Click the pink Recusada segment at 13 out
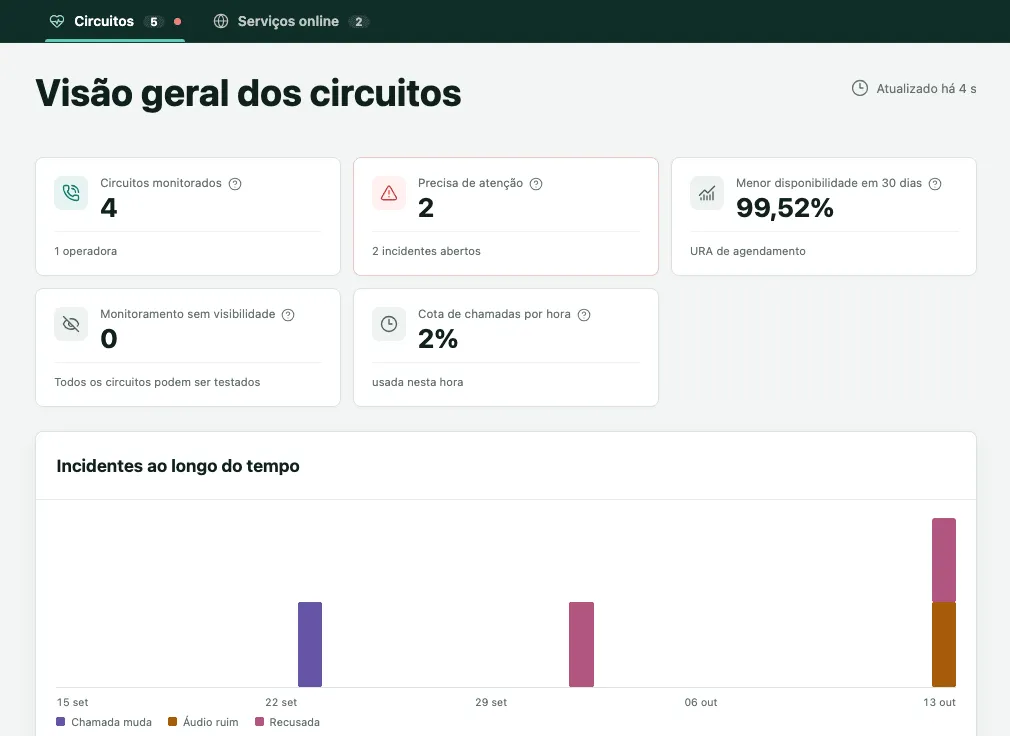Image resolution: width=1010 pixels, height=736 pixels. tap(944, 560)
